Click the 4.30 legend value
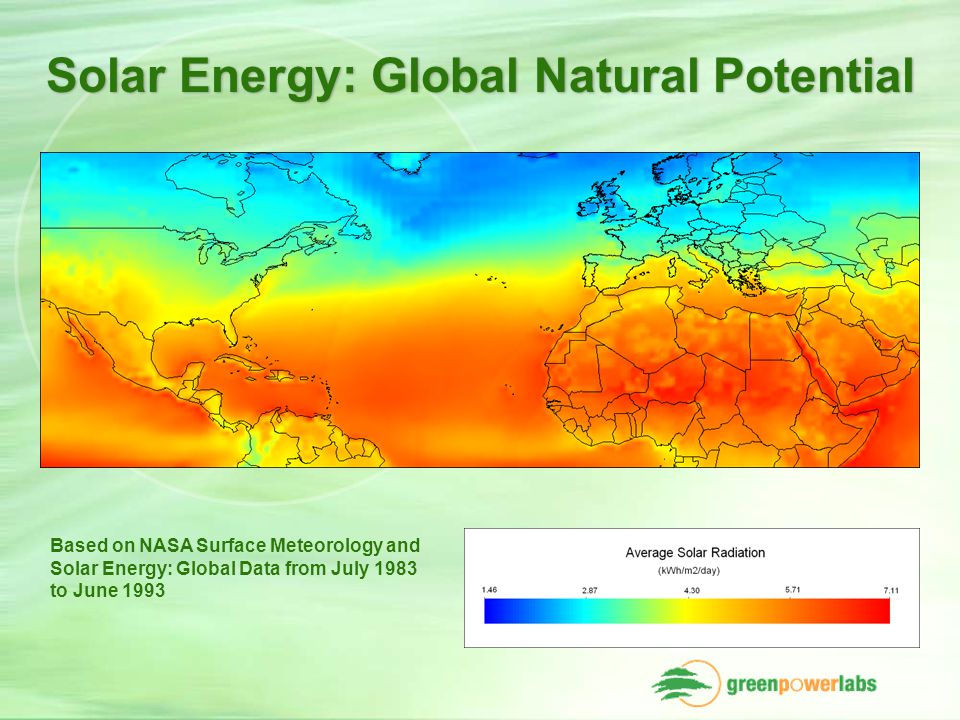 coord(691,590)
